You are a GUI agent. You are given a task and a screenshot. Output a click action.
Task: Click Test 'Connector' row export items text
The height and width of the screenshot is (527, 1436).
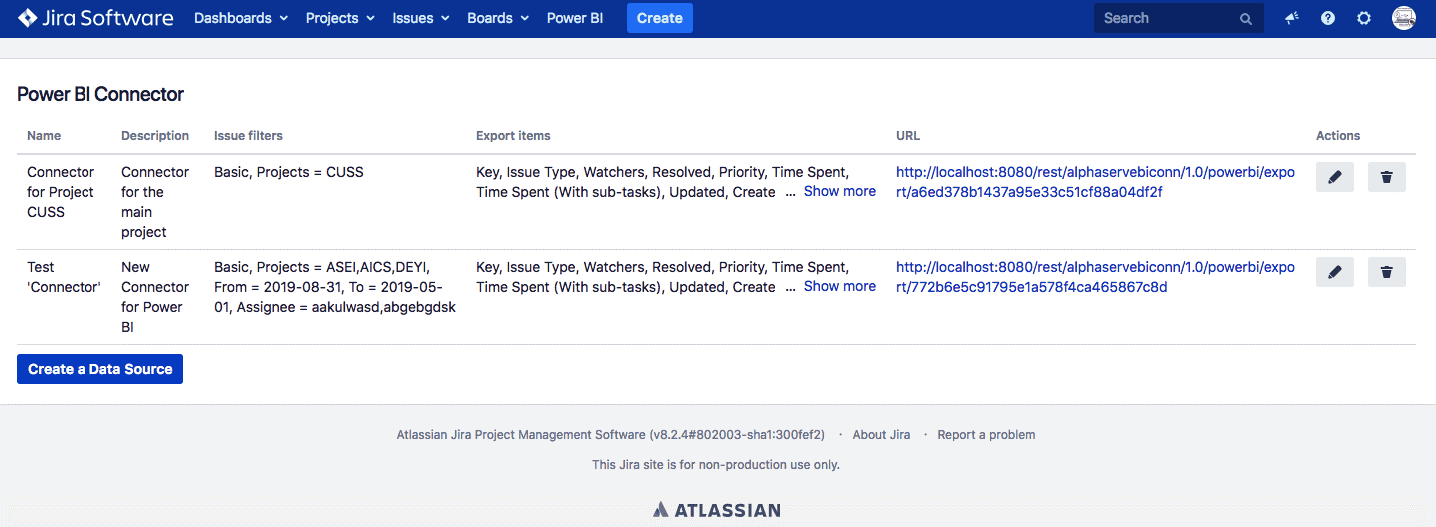click(662, 277)
